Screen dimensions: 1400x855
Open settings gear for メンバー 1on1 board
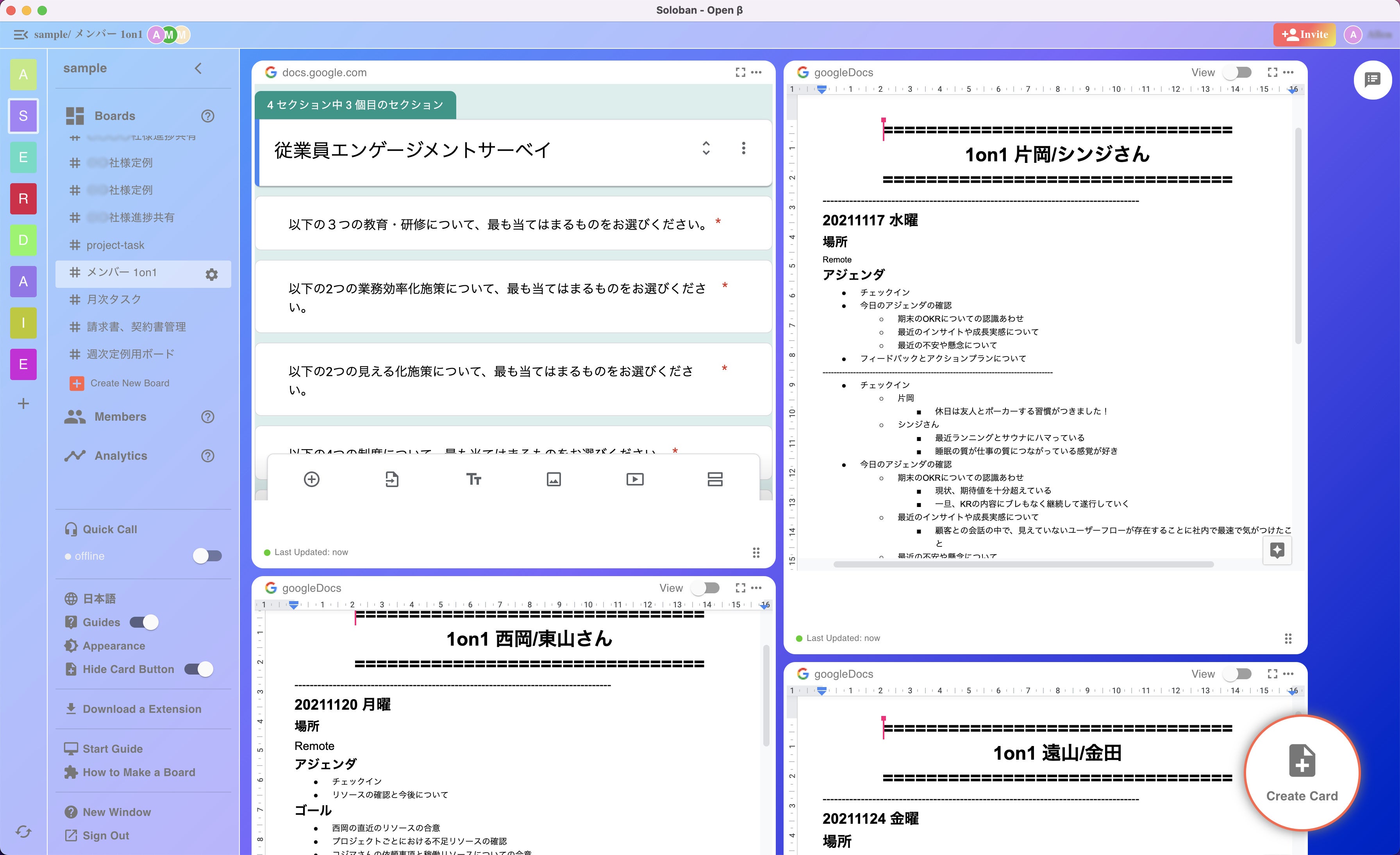[x=212, y=274]
